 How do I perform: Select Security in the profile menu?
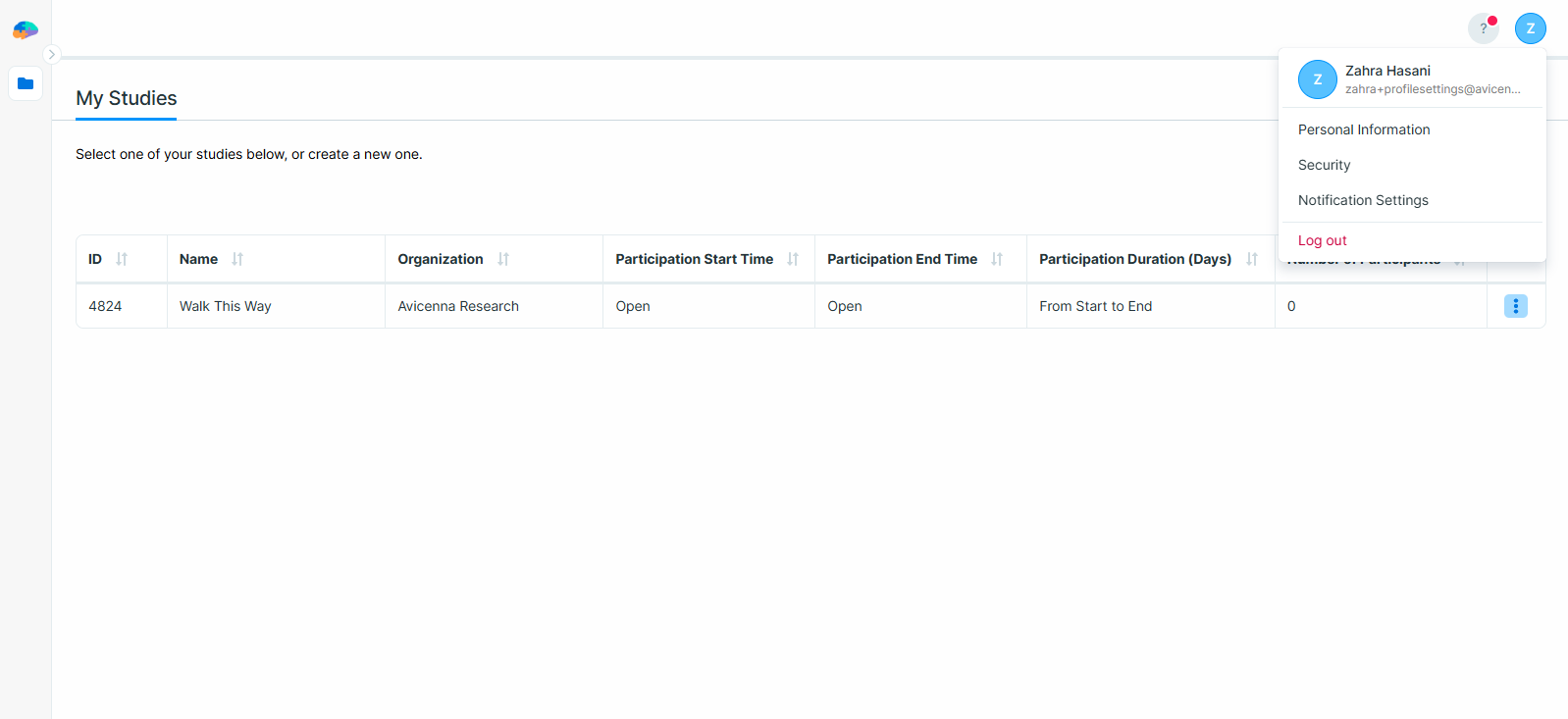coord(1324,165)
